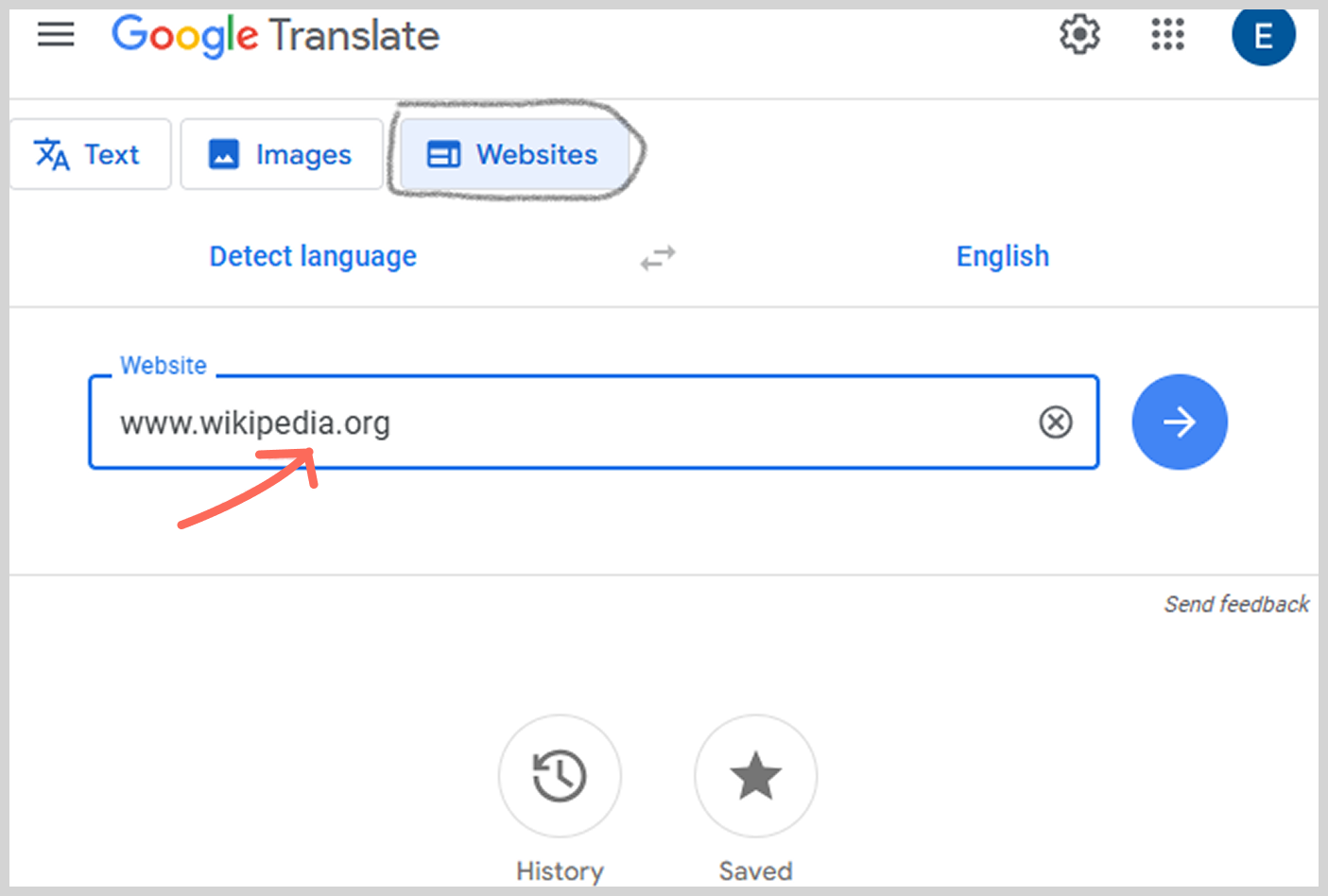This screenshot has height=896, width=1328.
Task: Click the Websites tab browser icon
Action: [x=443, y=154]
